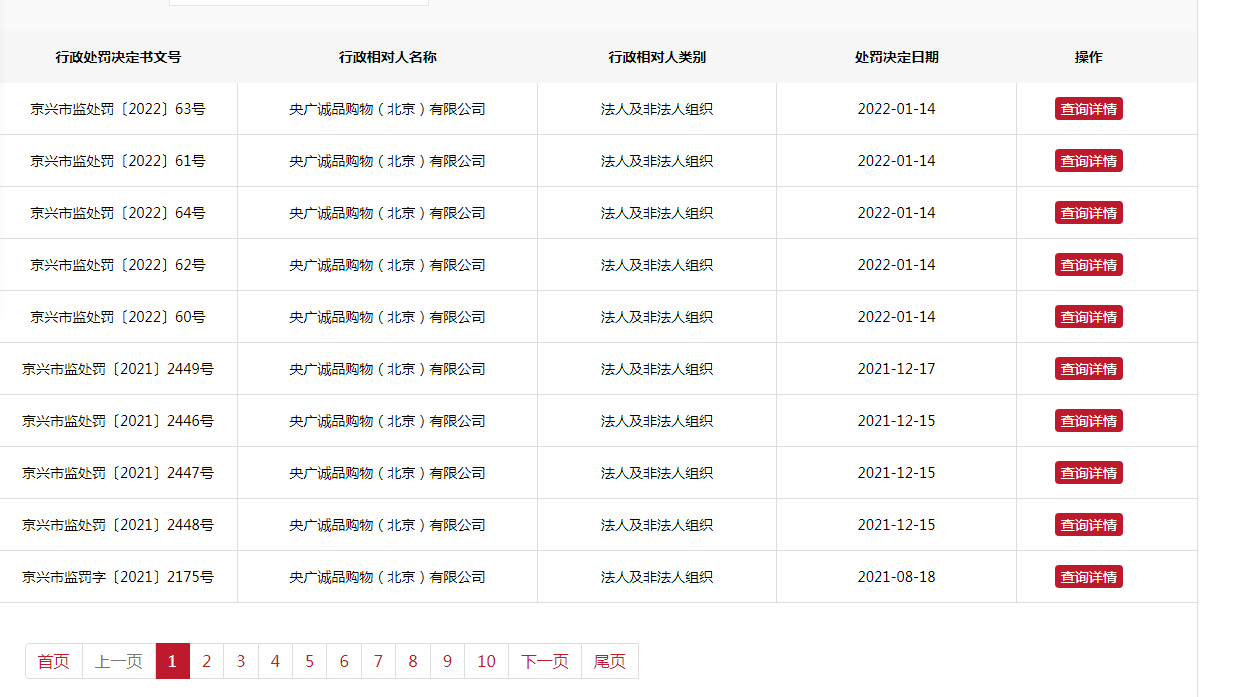Select text 京兴市监处罚〔2022〕63号
The image size is (1239, 697).
click(118, 109)
